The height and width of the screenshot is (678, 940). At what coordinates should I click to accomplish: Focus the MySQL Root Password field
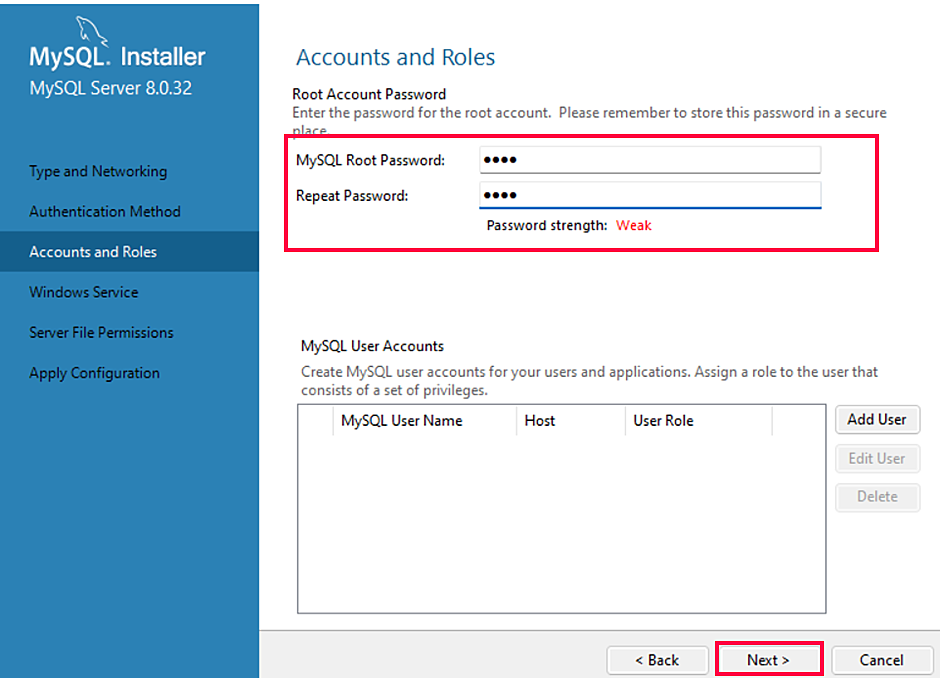coord(650,159)
